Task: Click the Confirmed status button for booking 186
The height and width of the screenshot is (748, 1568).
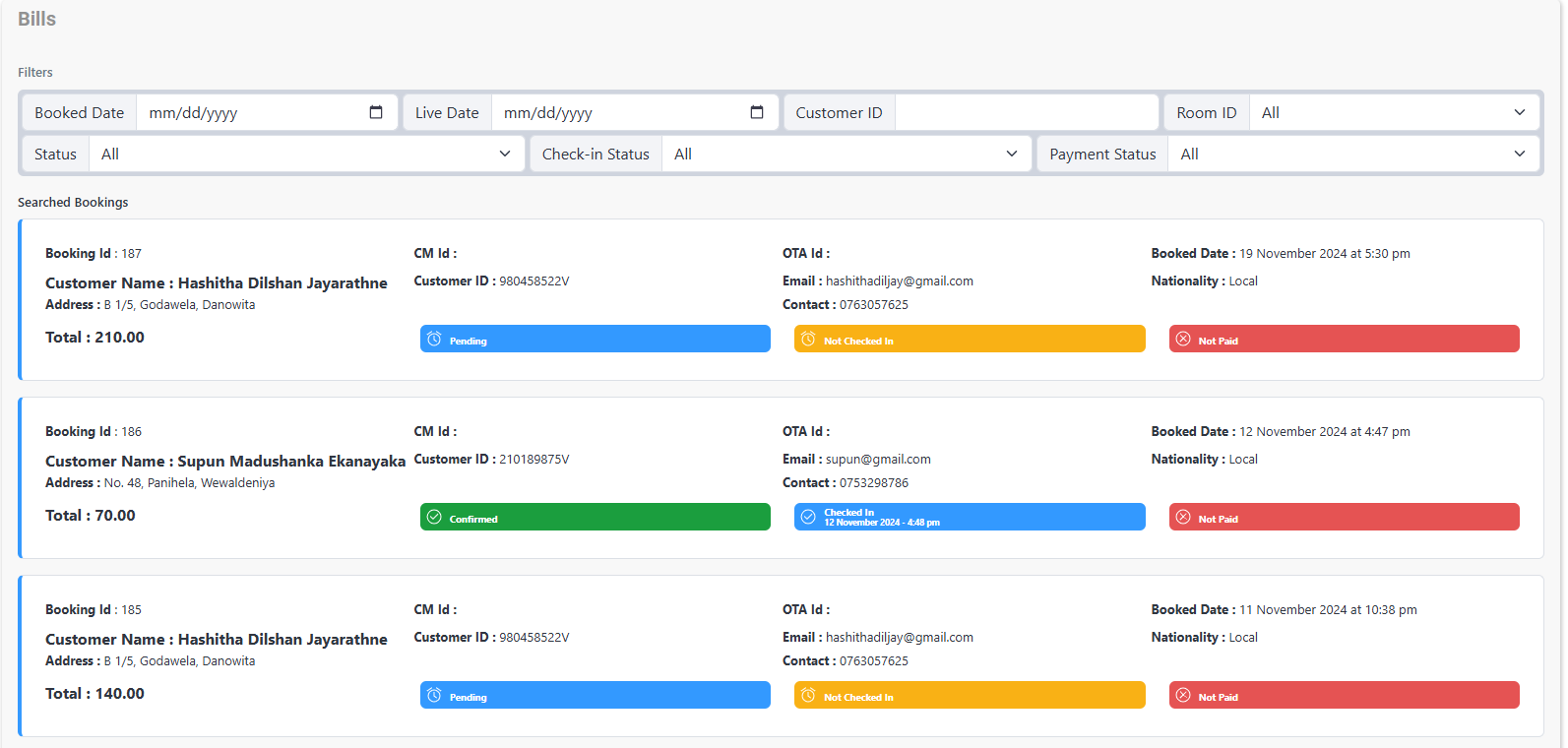Action: pos(595,518)
